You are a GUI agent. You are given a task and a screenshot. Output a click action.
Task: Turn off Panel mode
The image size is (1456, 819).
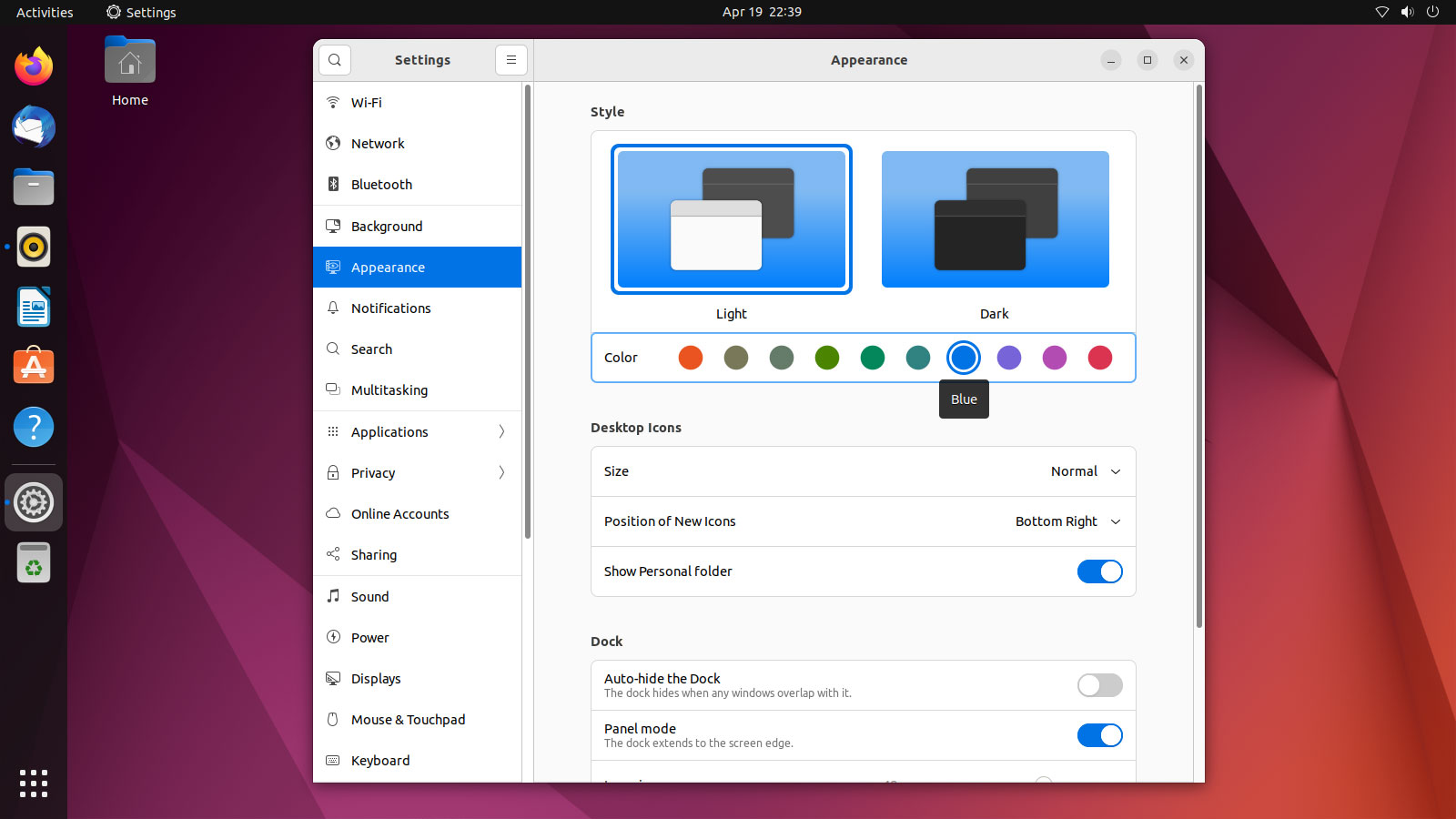(1100, 735)
